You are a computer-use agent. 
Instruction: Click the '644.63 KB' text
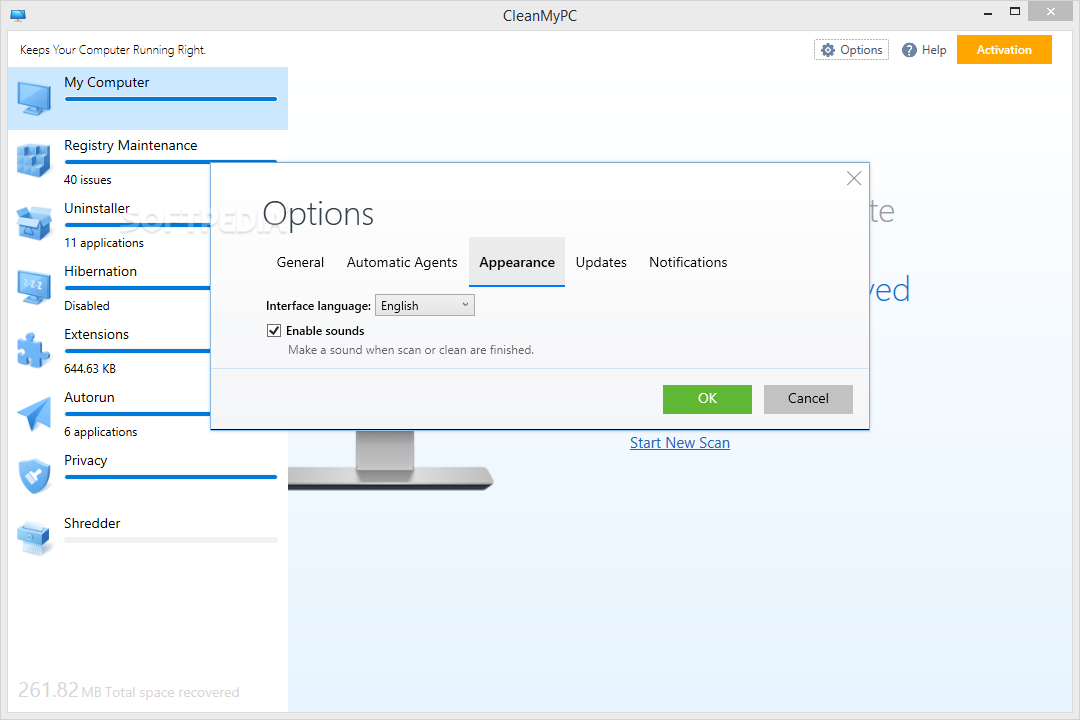(90, 369)
